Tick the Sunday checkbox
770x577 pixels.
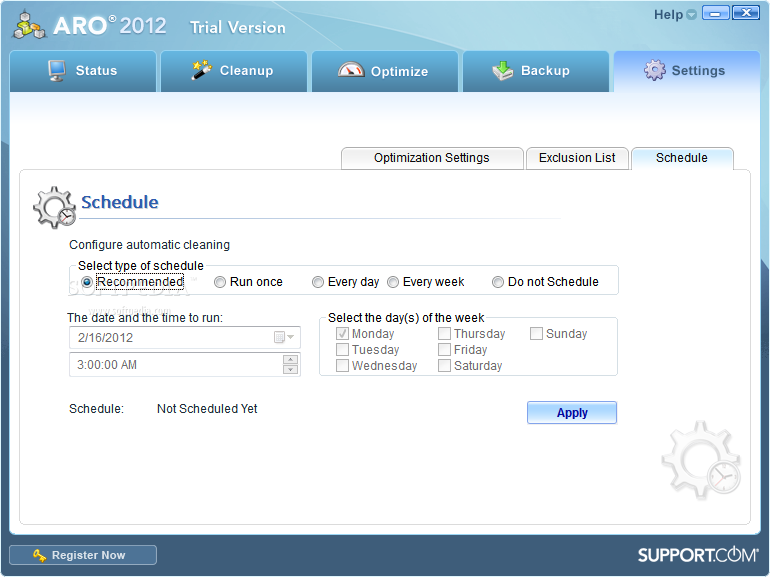coord(536,334)
